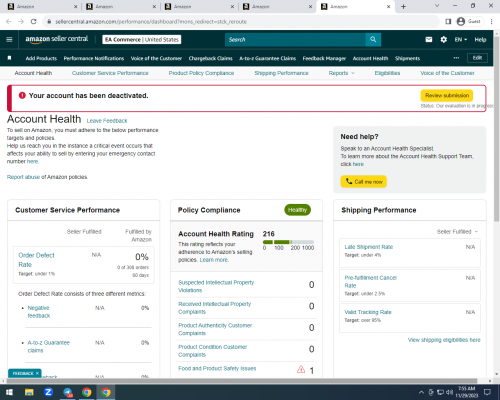The height and width of the screenshot is (400, 500).
Task: Click the Amazon Seller Central logo
Action: (x=57, y=39)
